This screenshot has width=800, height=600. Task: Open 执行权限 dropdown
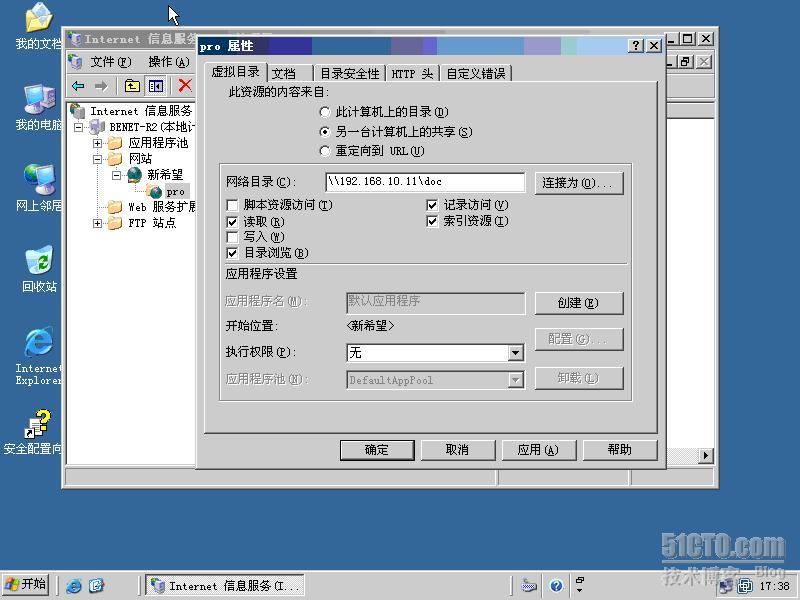click(515, 353)
